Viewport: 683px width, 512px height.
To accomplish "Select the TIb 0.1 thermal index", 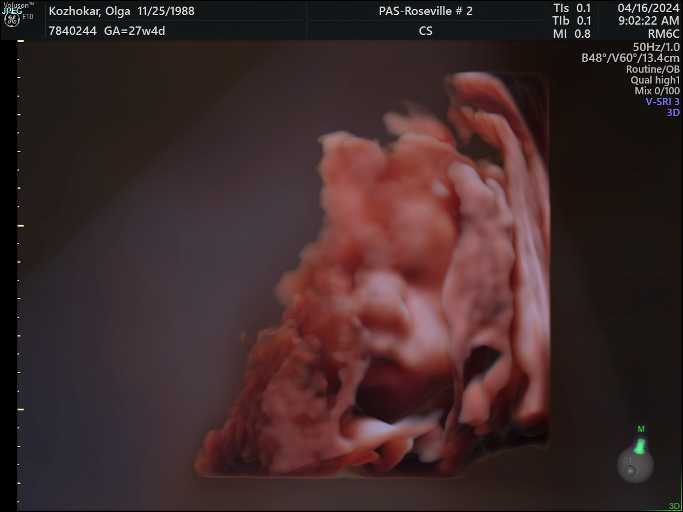I will pyautogui.click(x=572, y=21).
